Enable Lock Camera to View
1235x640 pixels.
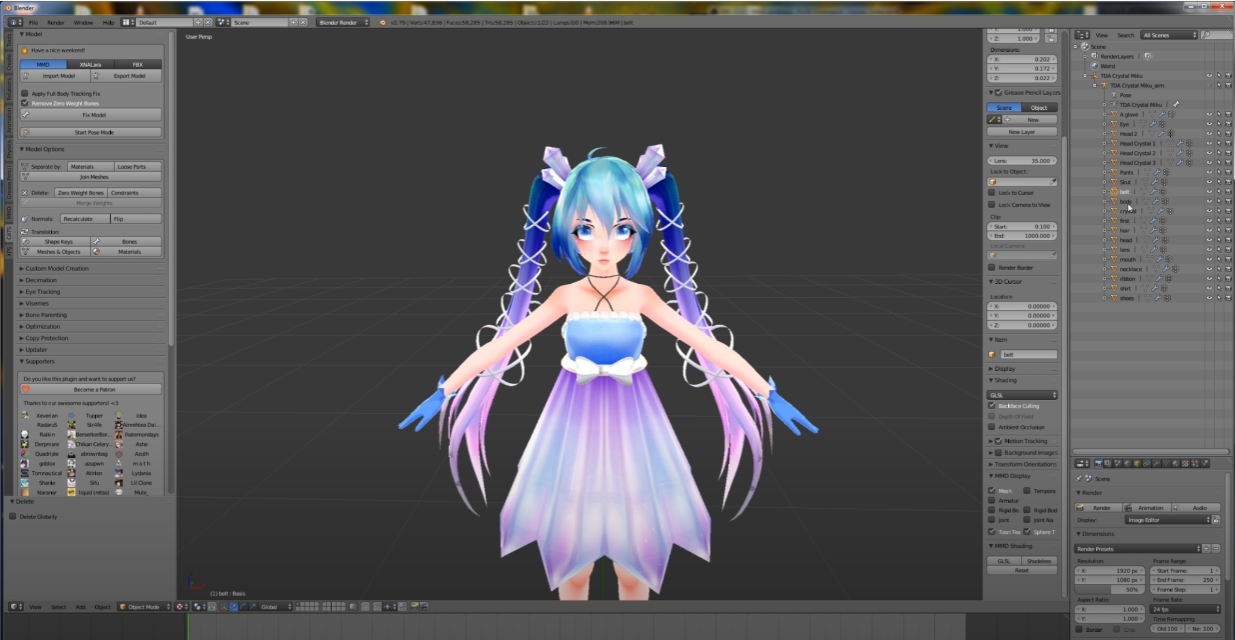[992, 204]
